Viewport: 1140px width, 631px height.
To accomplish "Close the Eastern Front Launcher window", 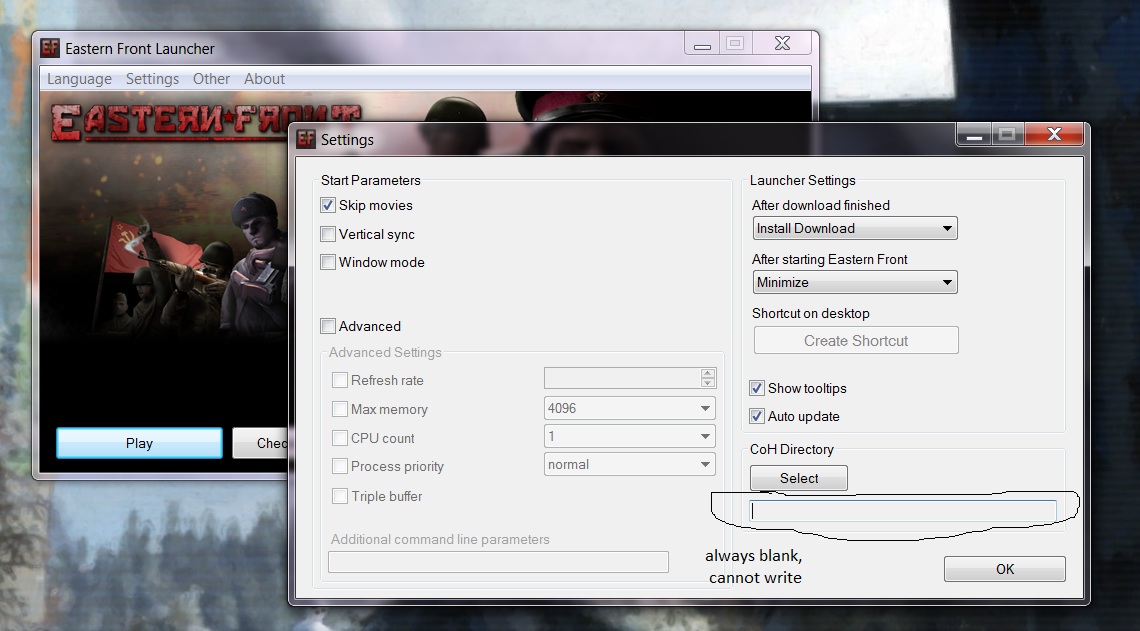I will pos(782,44).
